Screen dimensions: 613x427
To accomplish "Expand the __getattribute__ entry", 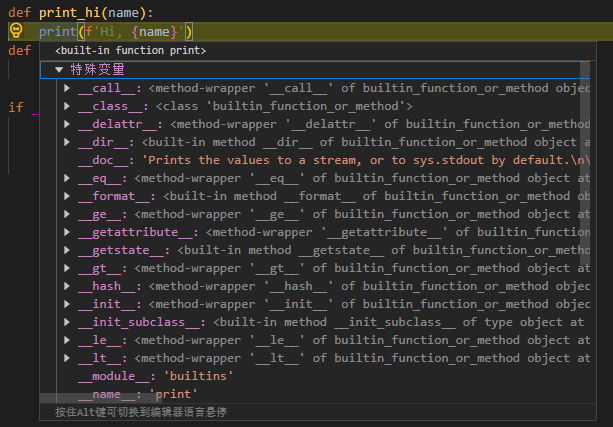I will pos(67,232).
